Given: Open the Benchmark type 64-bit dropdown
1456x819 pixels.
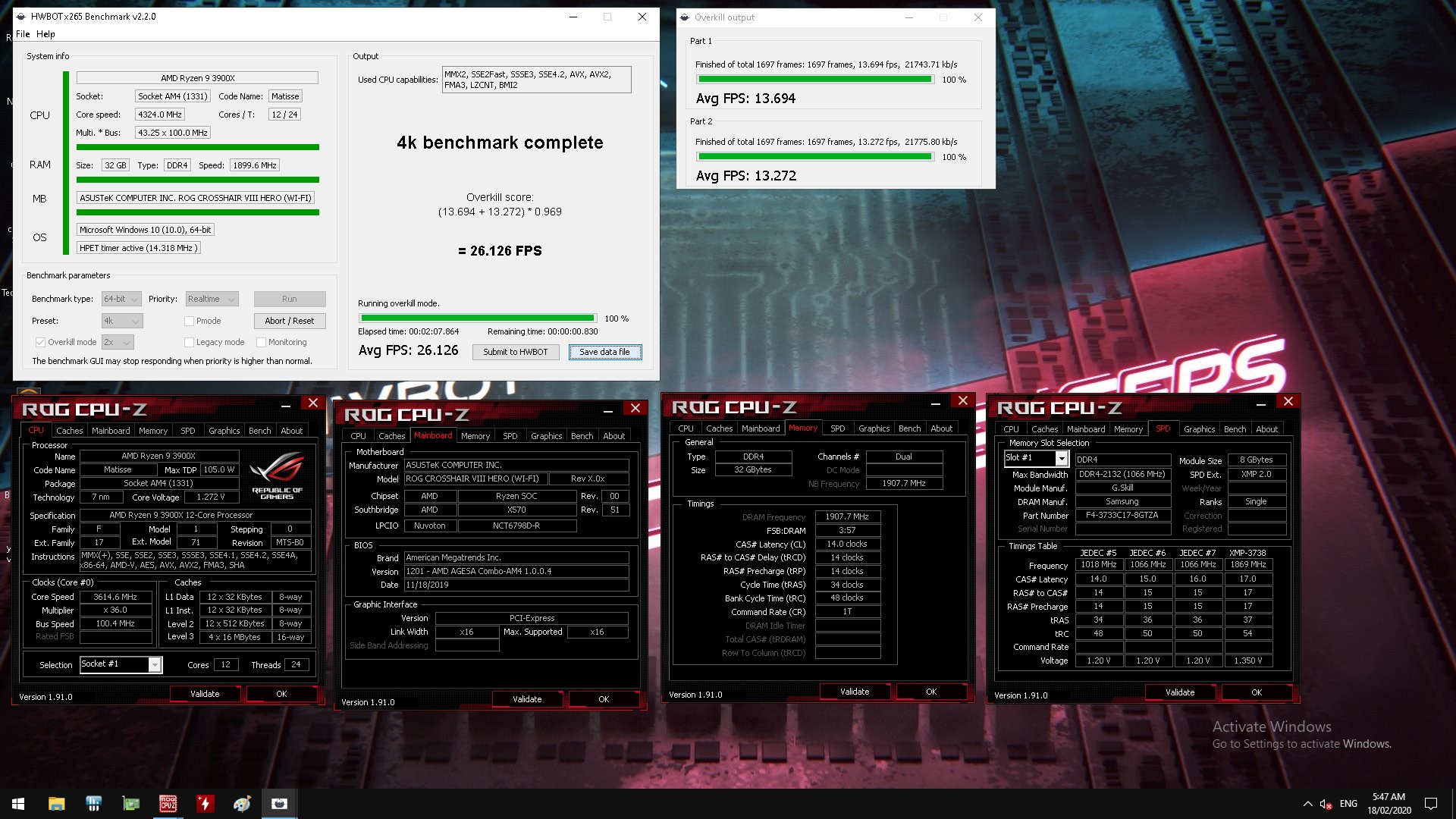Looking at the screenshot, I should click(121, 299).
